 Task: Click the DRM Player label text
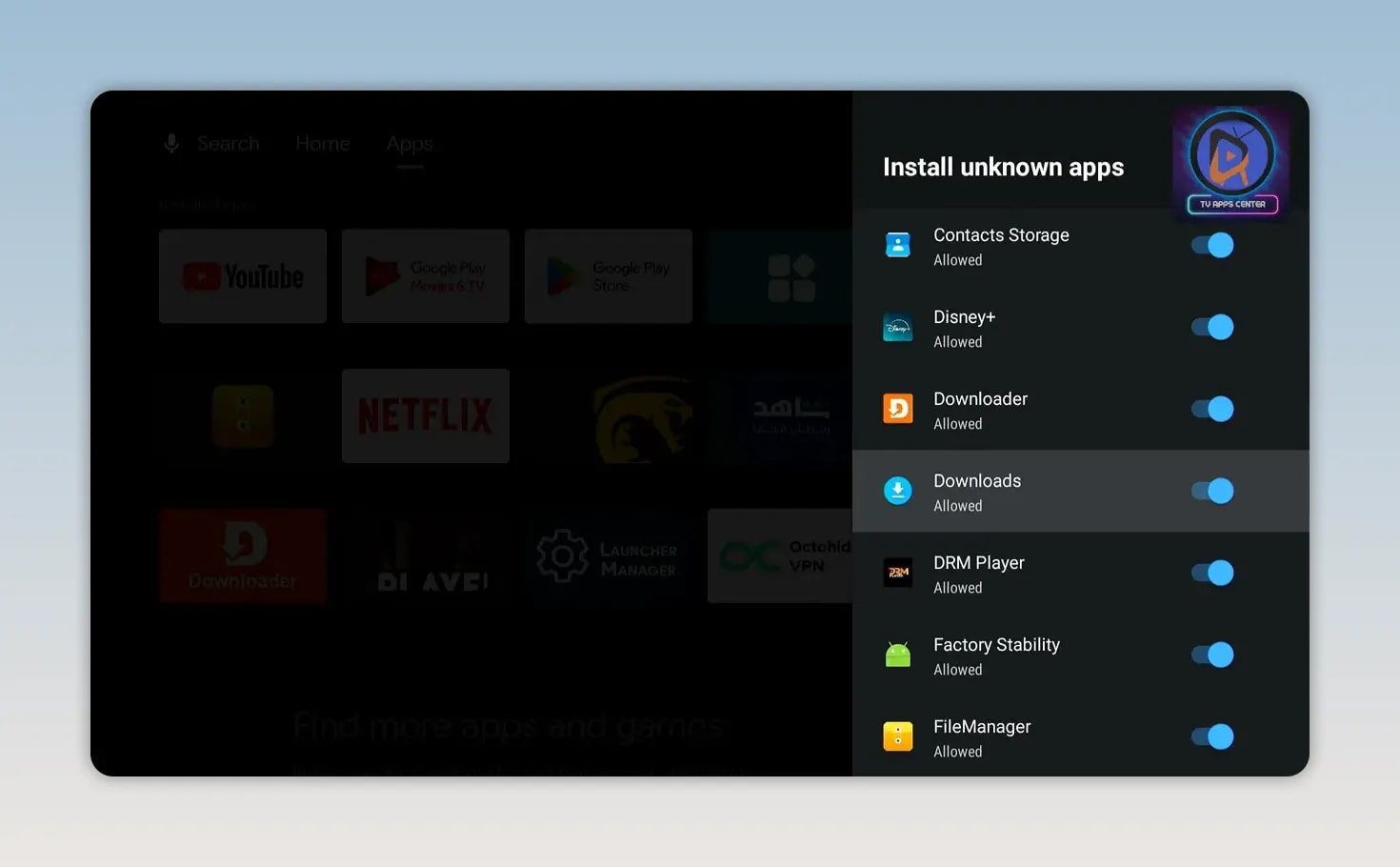(x=979, y=563)
